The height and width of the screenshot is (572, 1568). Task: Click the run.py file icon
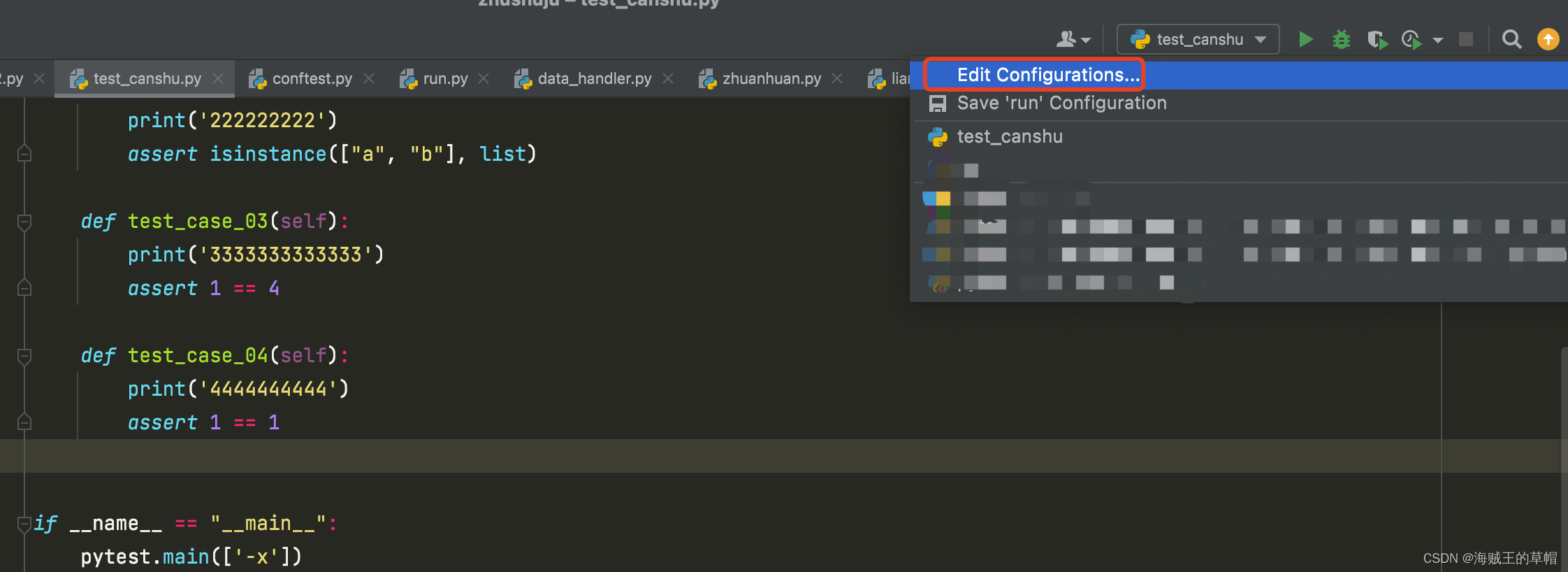[x=409, y=79]
